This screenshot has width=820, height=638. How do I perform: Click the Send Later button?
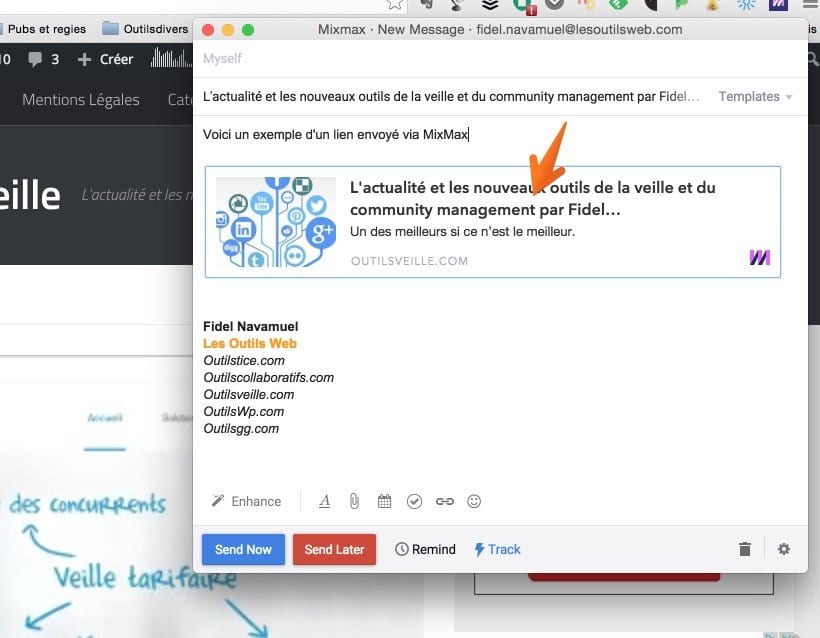tap(334, 549)
